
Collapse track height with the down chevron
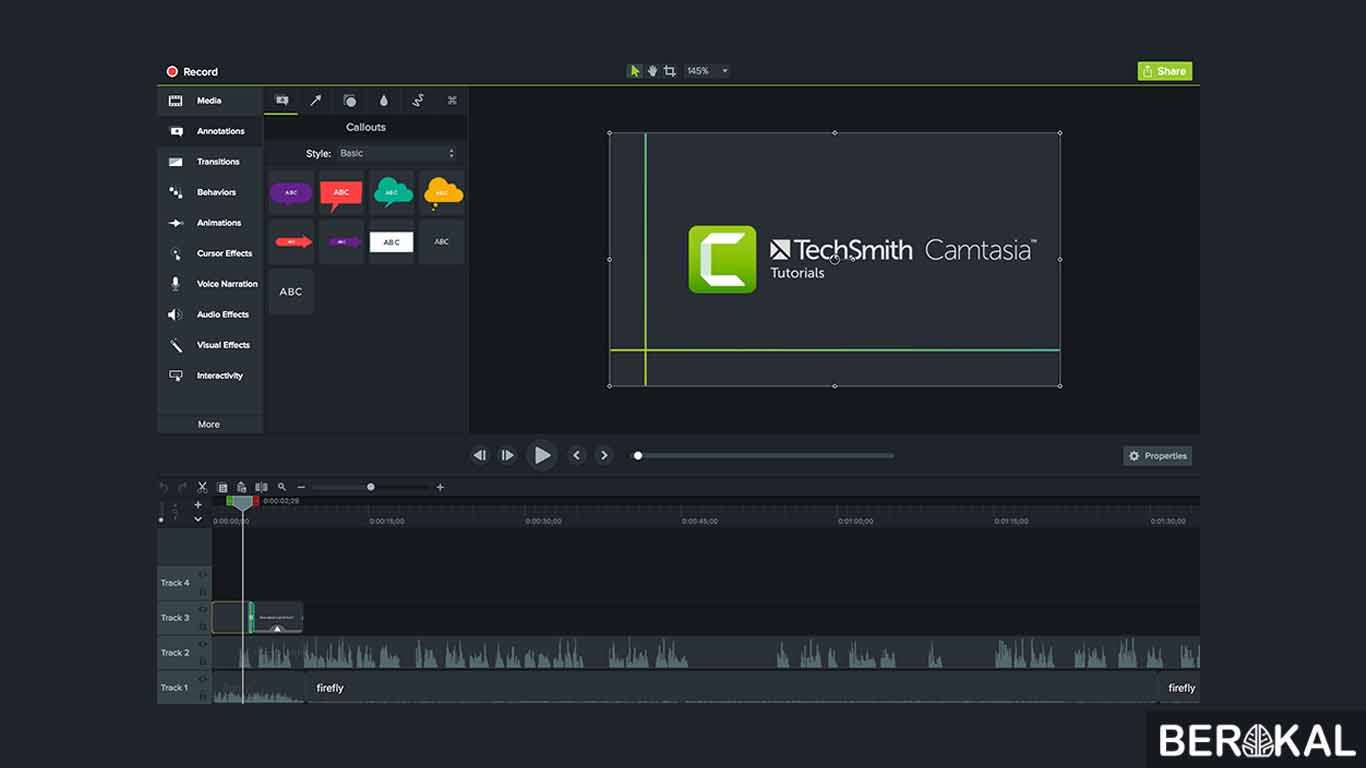pyautogui.click(x=198, y=519)
